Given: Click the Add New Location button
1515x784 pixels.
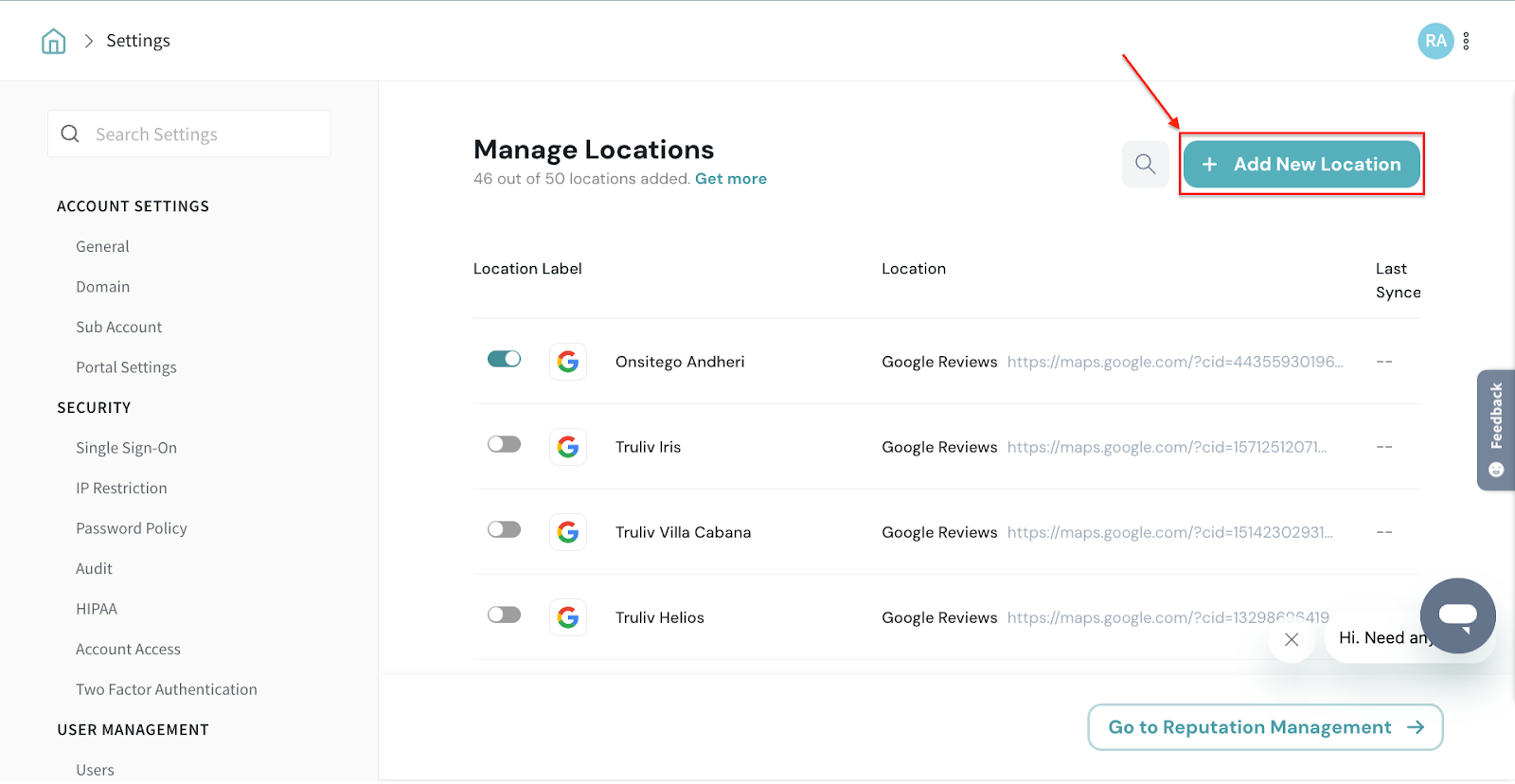Looking at the screenshot, I should tap(1301, 164).
